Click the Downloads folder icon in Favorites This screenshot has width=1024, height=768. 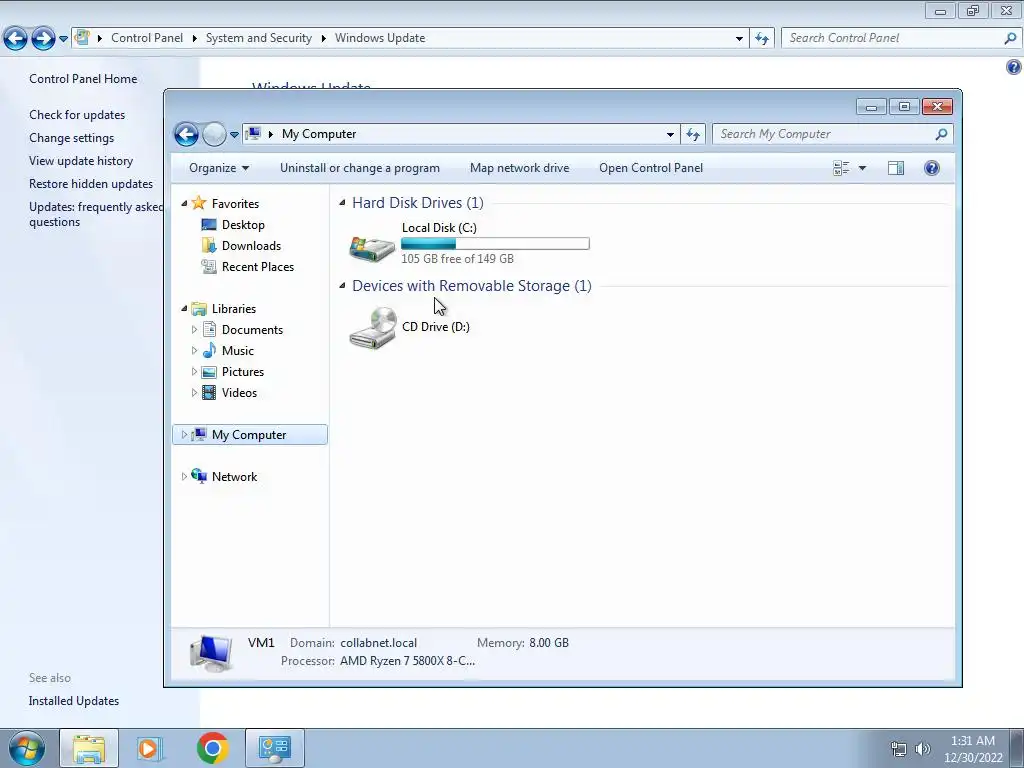click(x=209, y=246)
